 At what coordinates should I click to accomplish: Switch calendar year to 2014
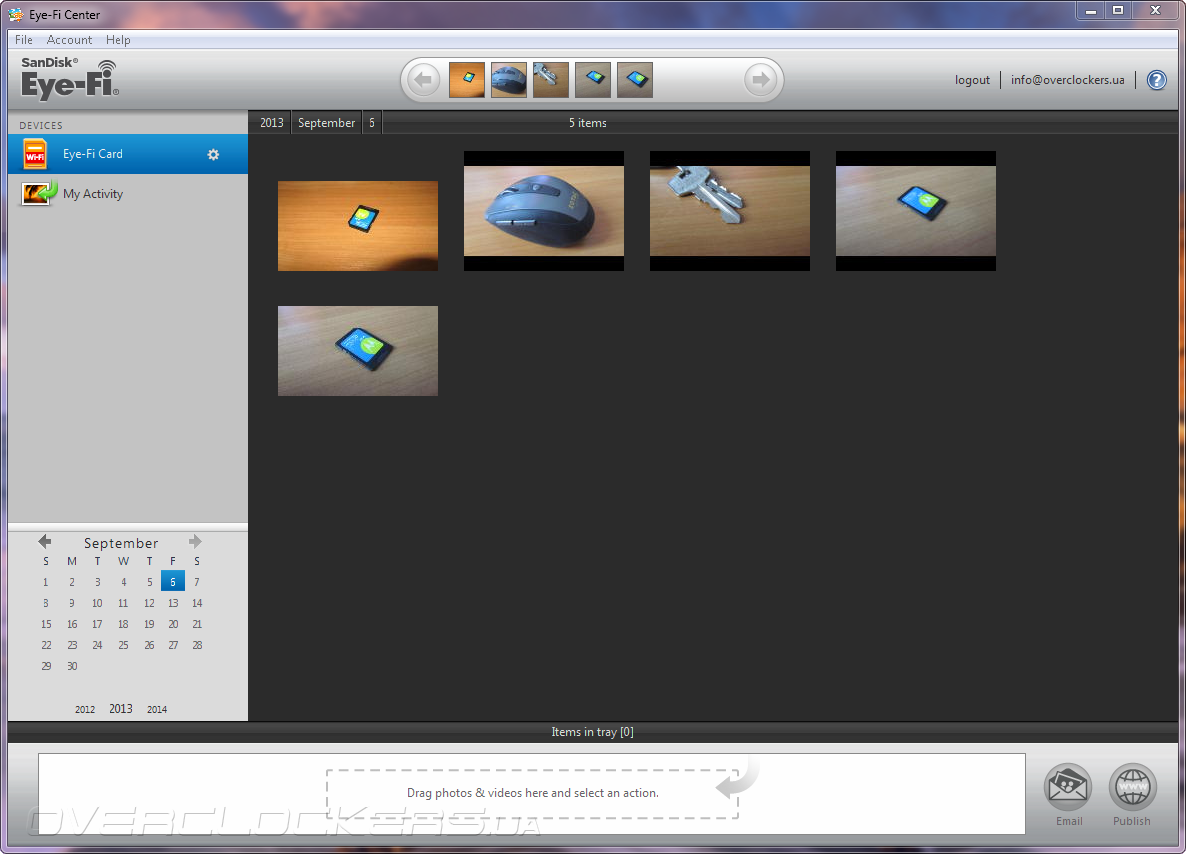click(x=157, y=710)
